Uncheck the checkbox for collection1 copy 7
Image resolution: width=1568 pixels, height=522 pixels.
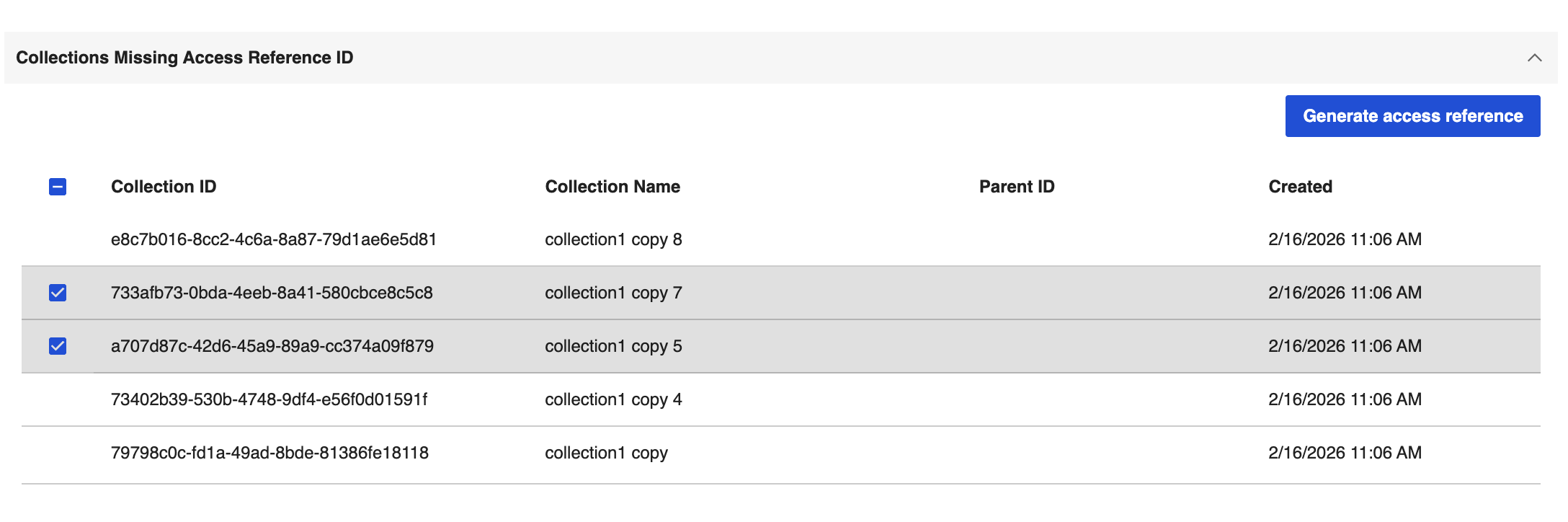click(59, 293)
